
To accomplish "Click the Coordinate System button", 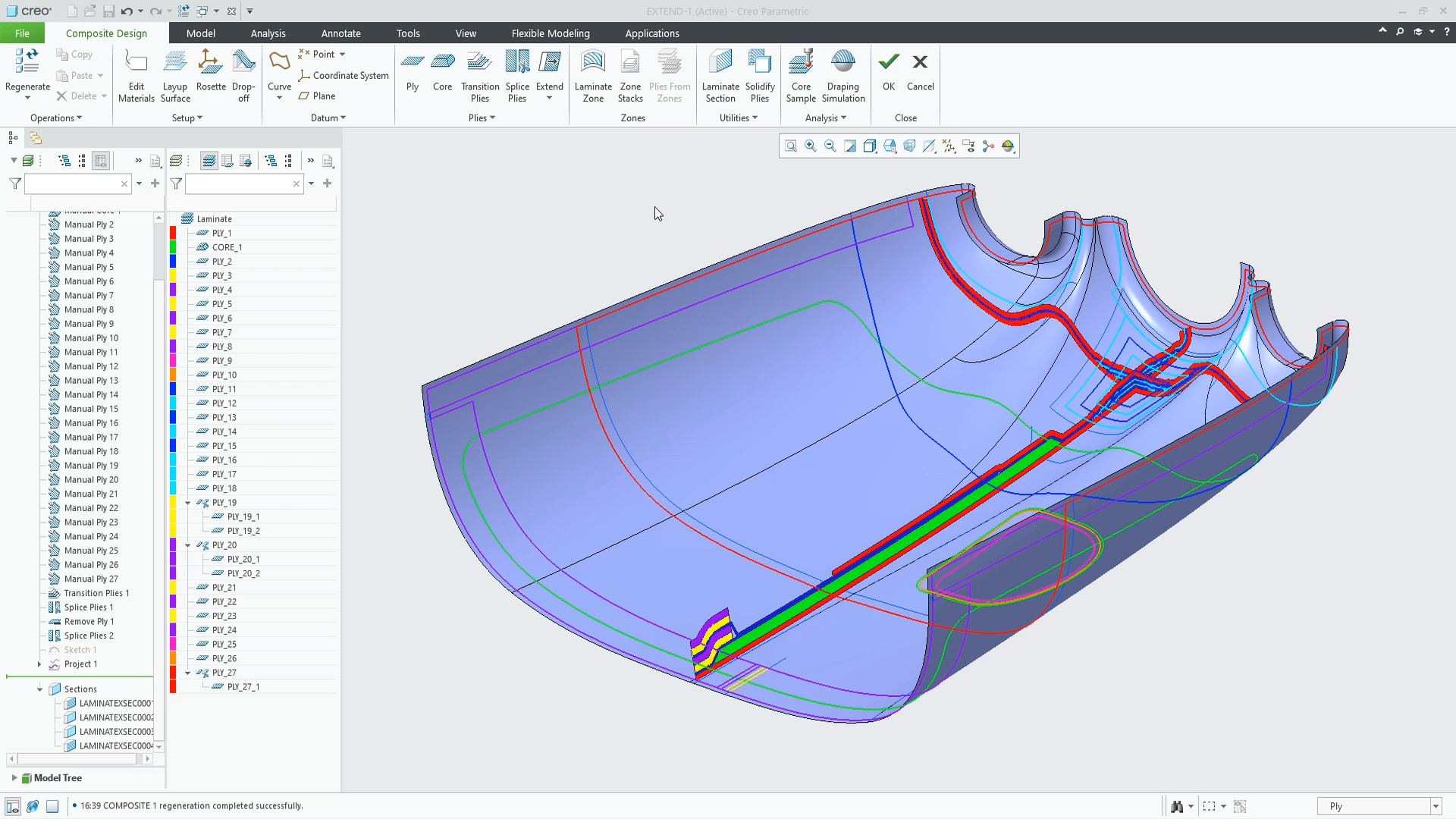I will [x=344, y=76].
